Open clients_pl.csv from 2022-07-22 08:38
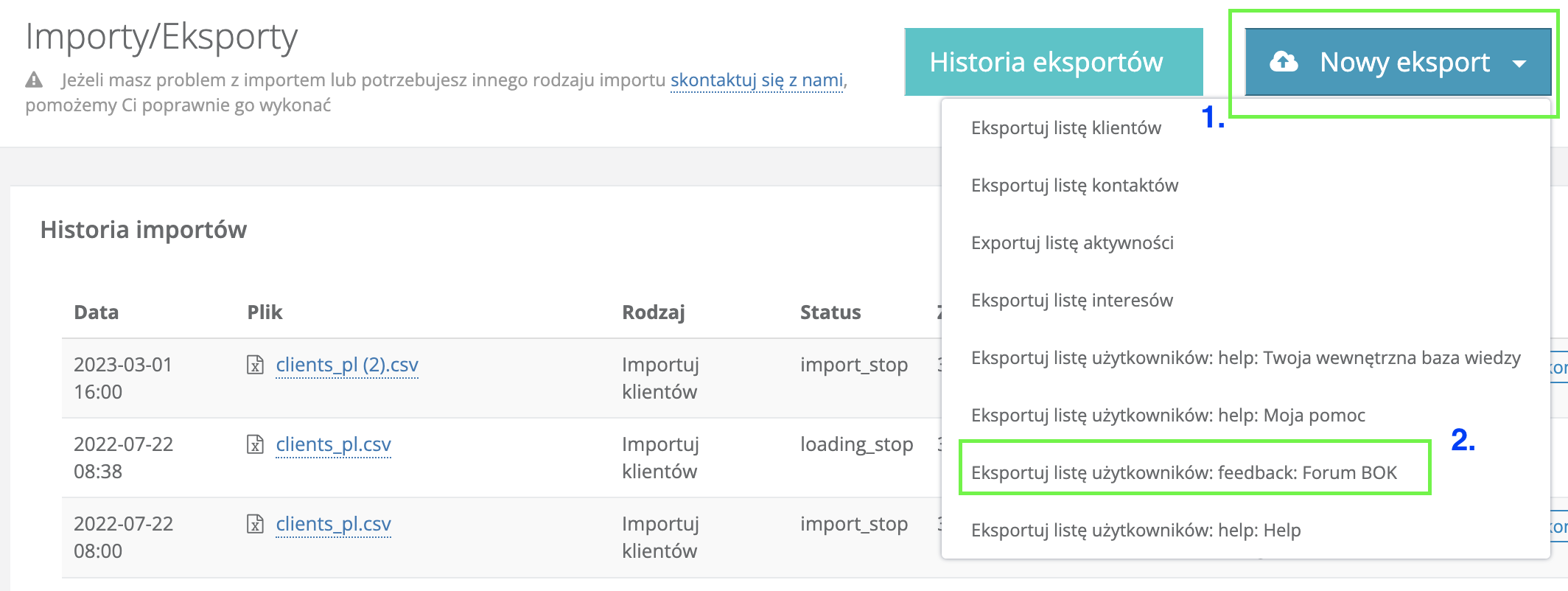This screenshot has width=1568, height=591. pyautogui.click(x=333, y=444)
